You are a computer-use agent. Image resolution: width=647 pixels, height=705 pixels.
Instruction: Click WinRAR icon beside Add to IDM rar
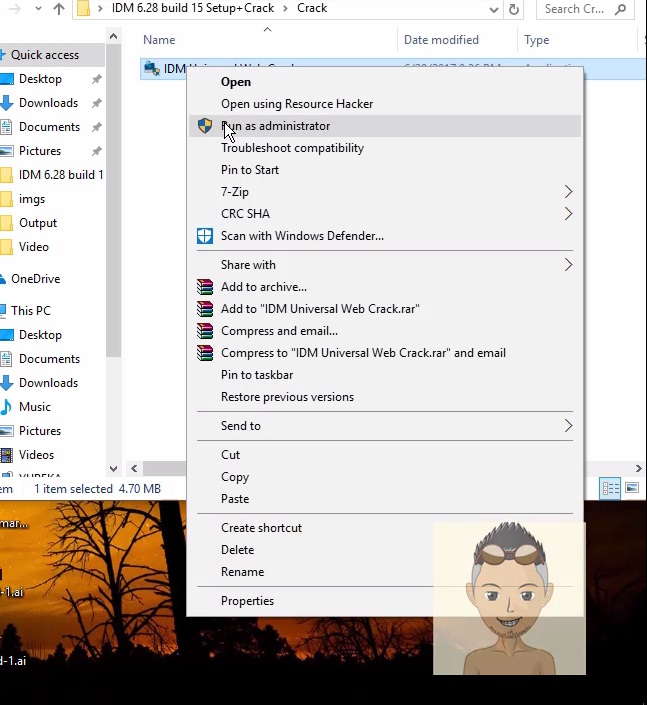pyautogui.click(x=205, y=309)
